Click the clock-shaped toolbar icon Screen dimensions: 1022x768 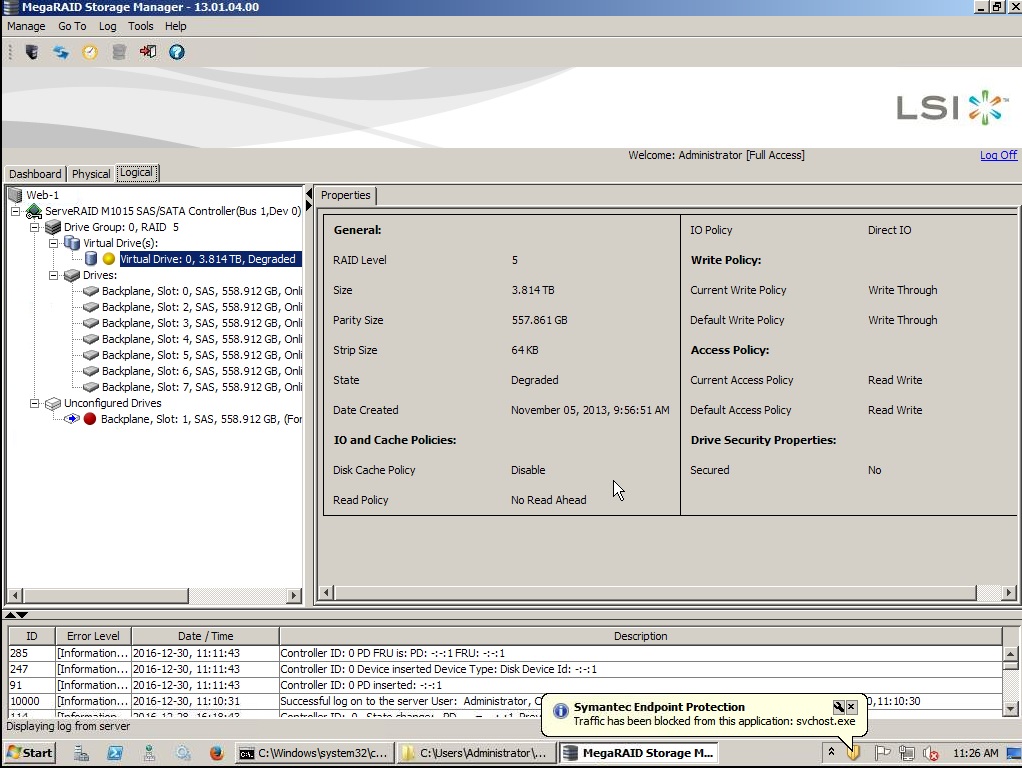[x=90, y=52]
